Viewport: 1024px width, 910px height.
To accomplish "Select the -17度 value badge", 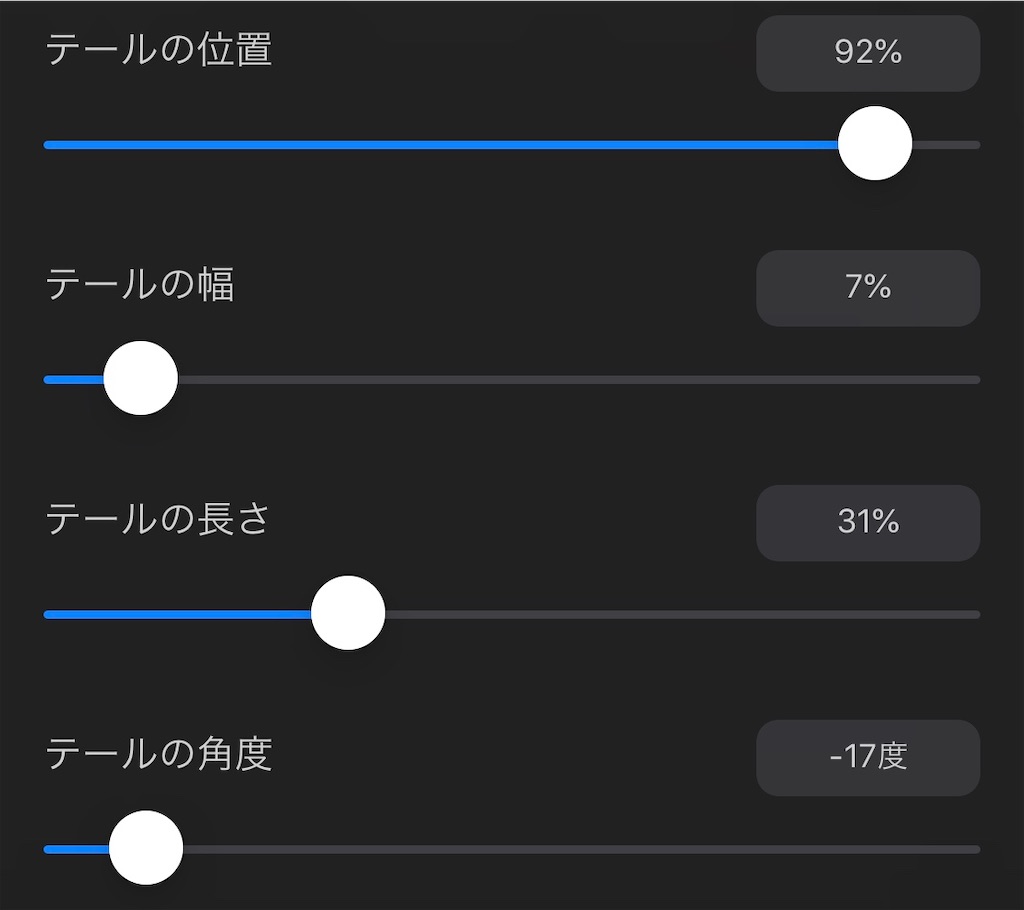I will pos(868,758).
